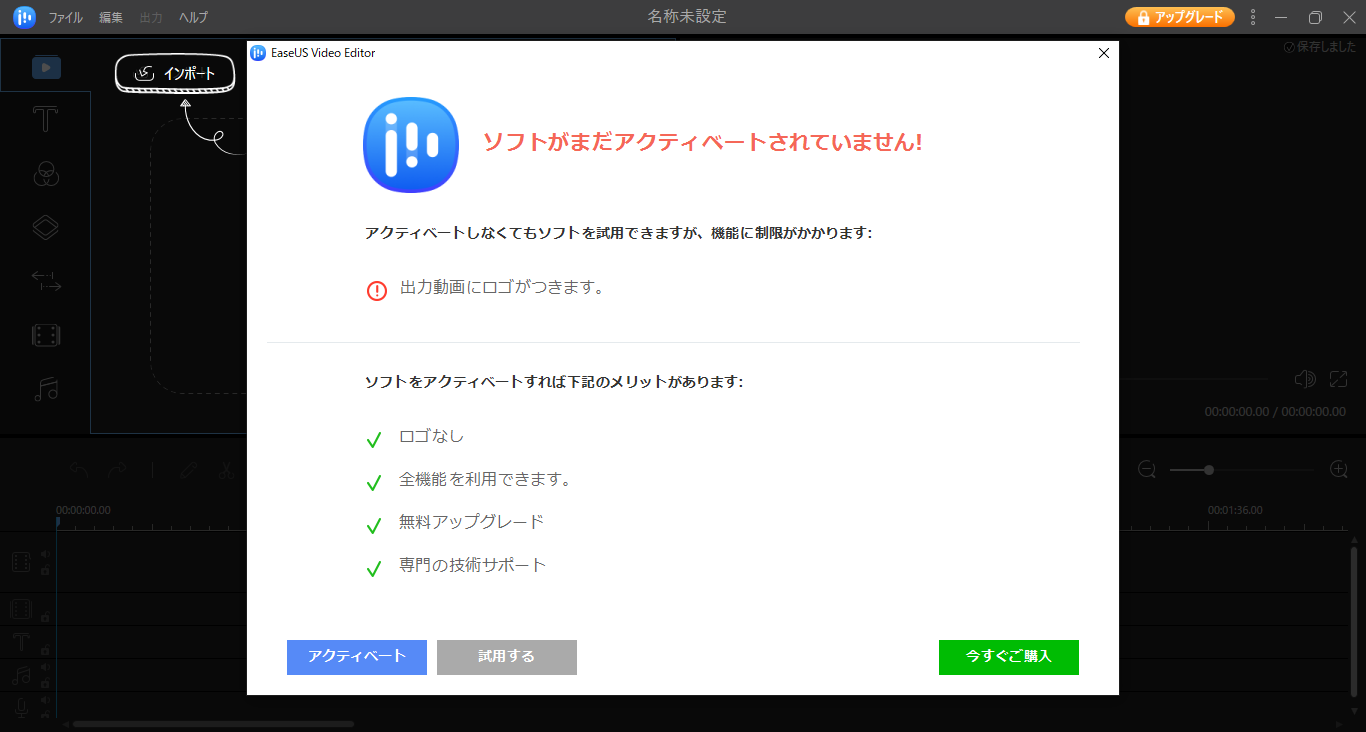The height and width of the screenshot is (732, 1366).
Task: Toggle the video track lock
Action: pyautogui.click(x=45, y=570)
